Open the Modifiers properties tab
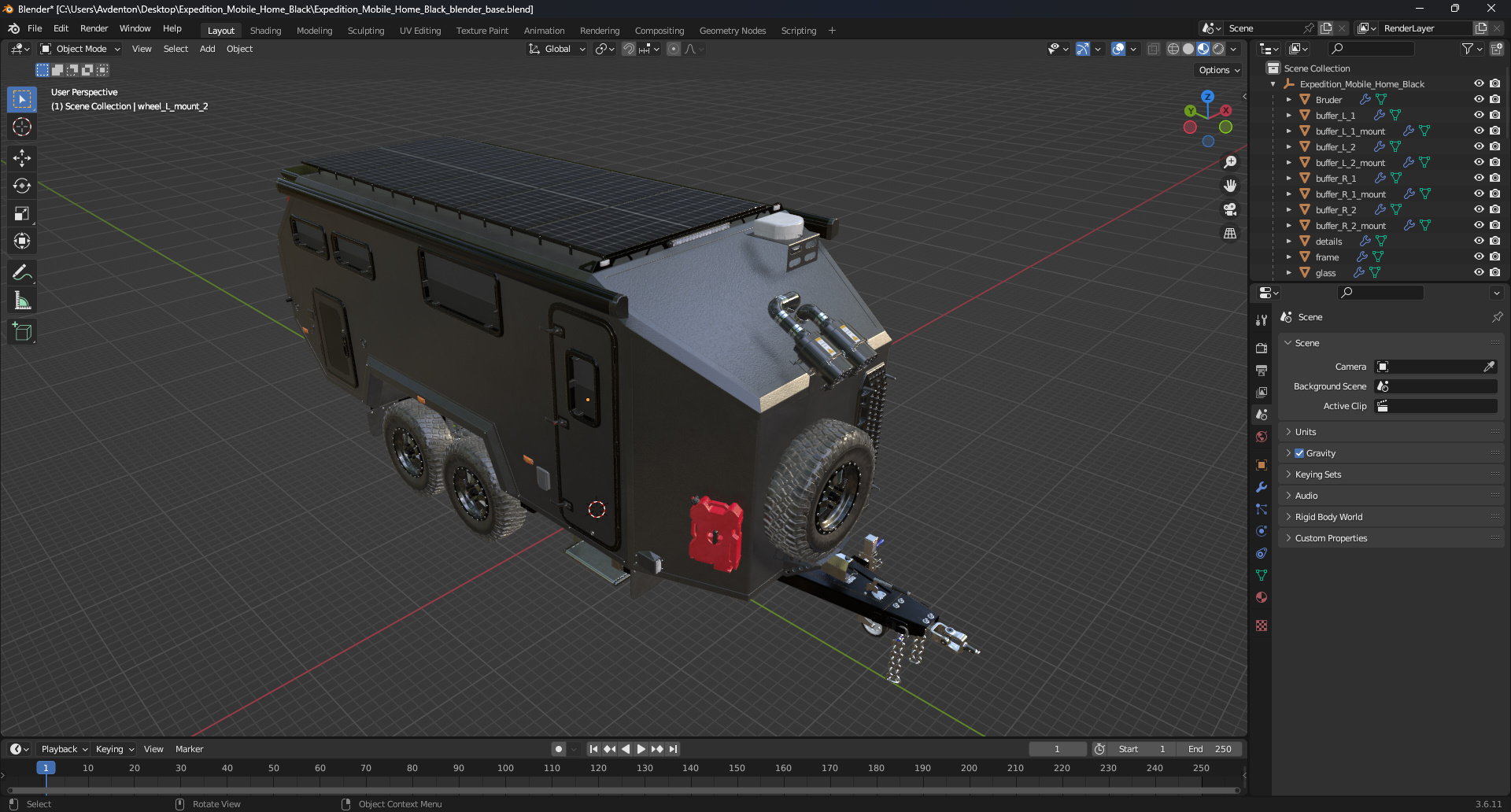The height and width of the screenshot is (812, 1511). coord(1262,487)
